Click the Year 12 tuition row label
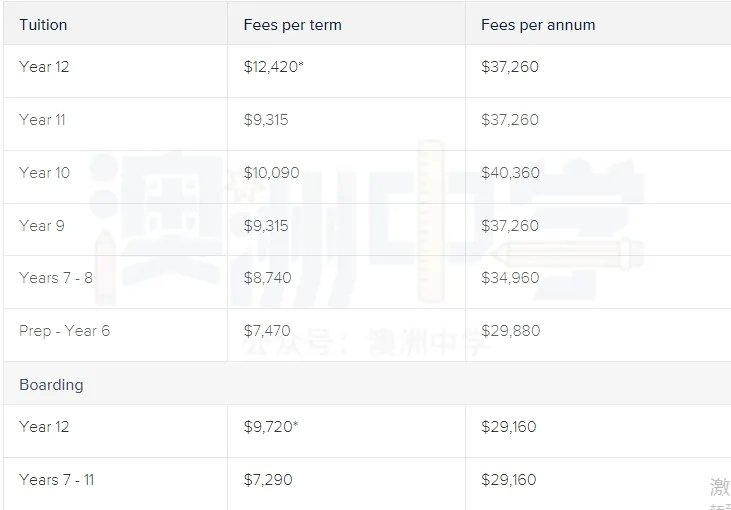This screenshot has width=731, height=510. pos(44,67)
